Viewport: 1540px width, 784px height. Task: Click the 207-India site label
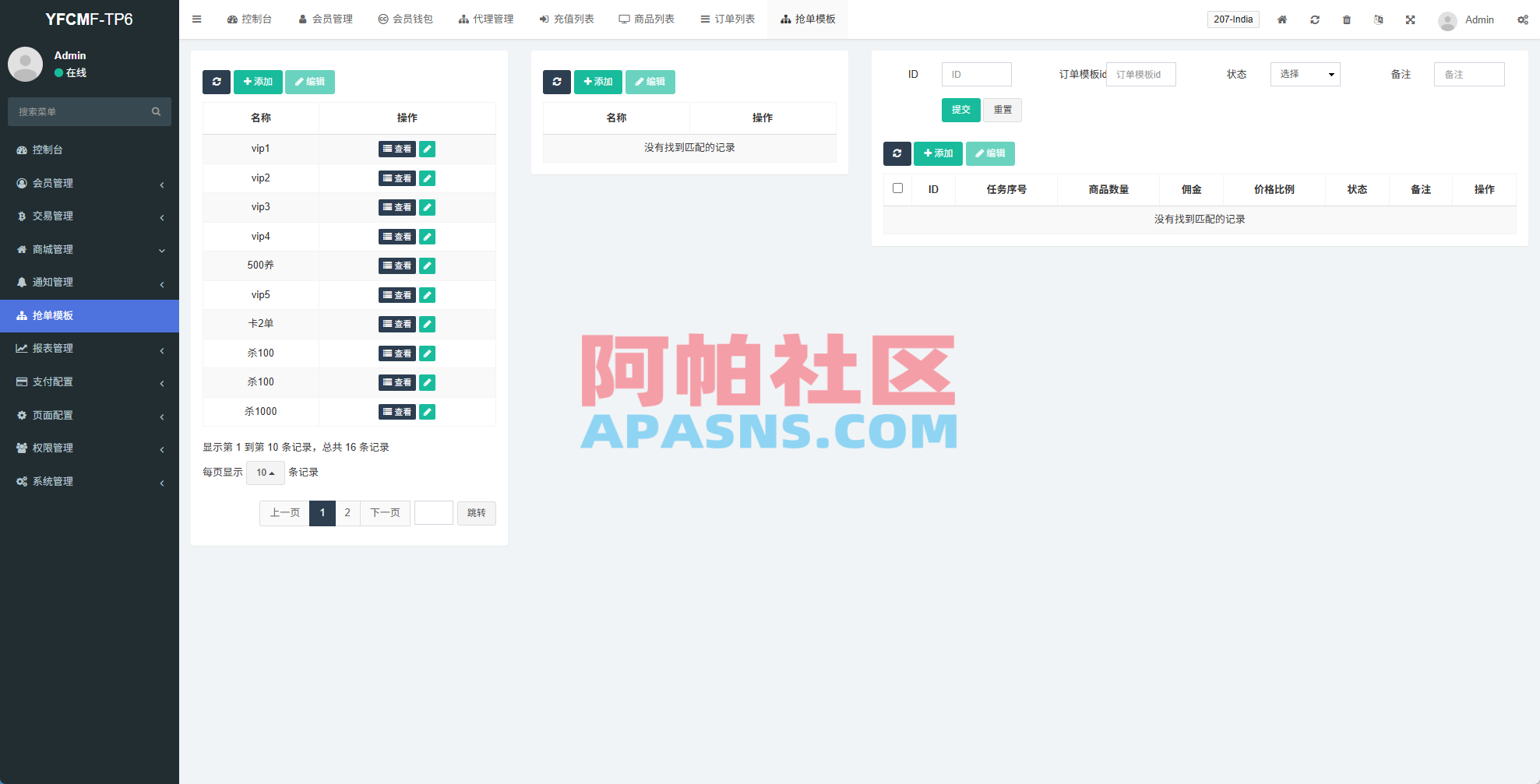coord(1233,19)
